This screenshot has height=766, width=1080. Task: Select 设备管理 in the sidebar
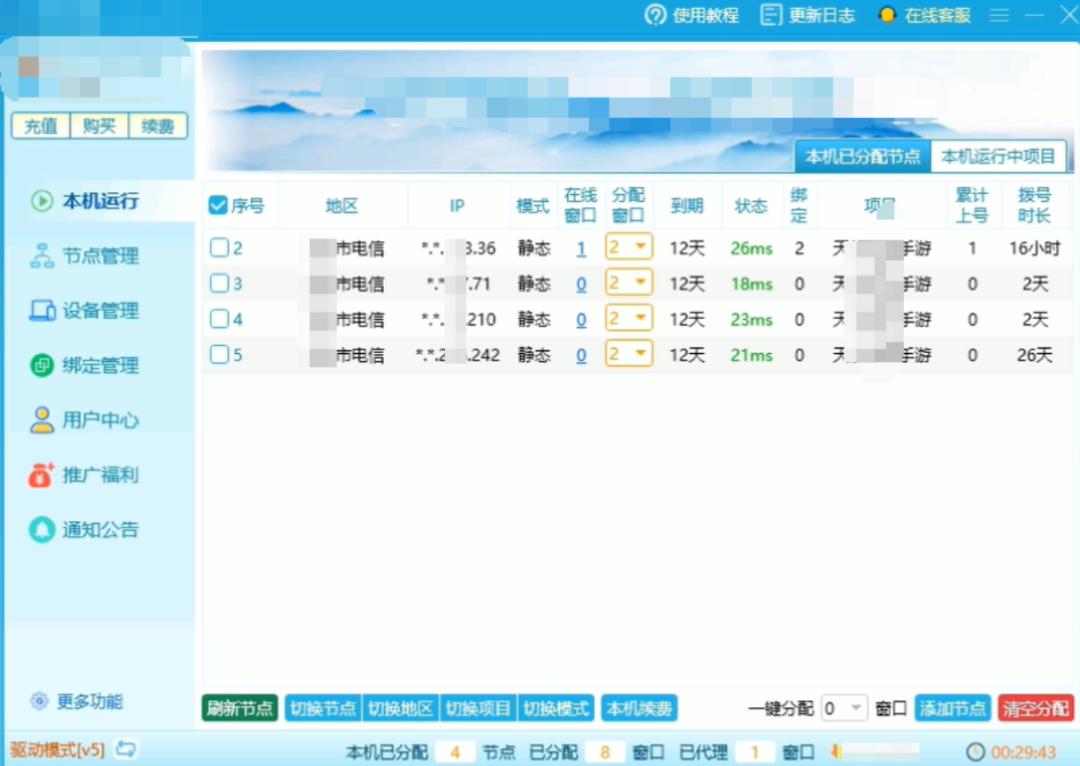pos(101,311)
